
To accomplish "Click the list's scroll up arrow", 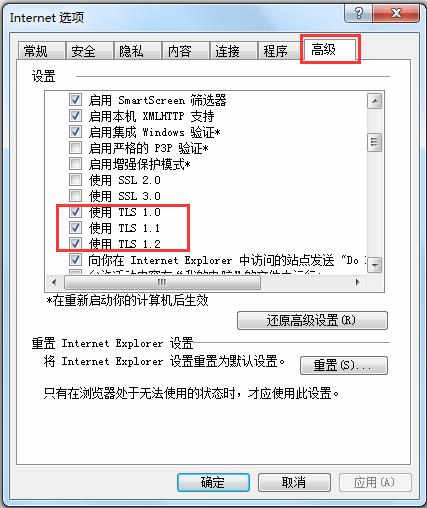I will 375,101.
